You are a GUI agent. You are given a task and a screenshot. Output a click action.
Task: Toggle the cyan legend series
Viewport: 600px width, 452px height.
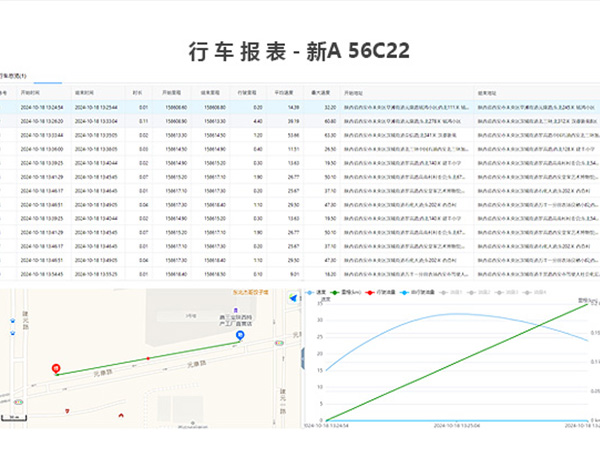[417, 292]
